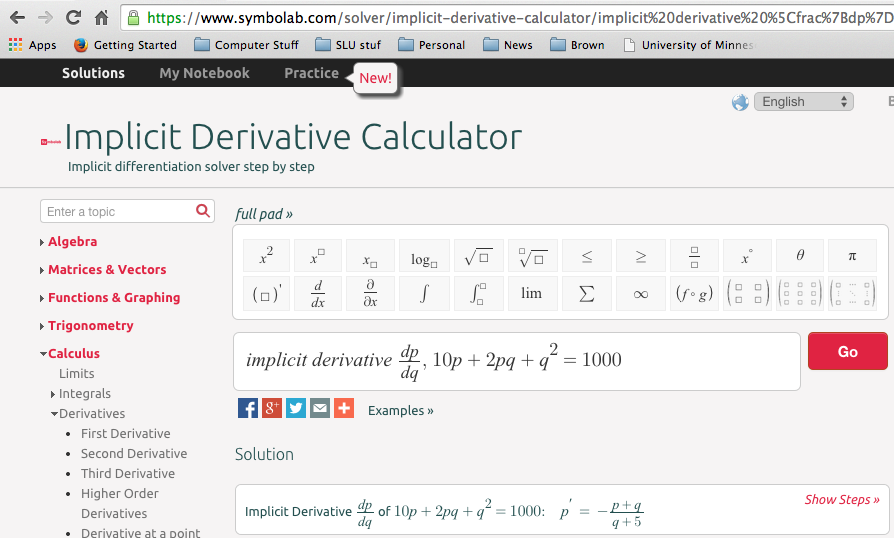Share solution on Facebook

tap(248, 408)
